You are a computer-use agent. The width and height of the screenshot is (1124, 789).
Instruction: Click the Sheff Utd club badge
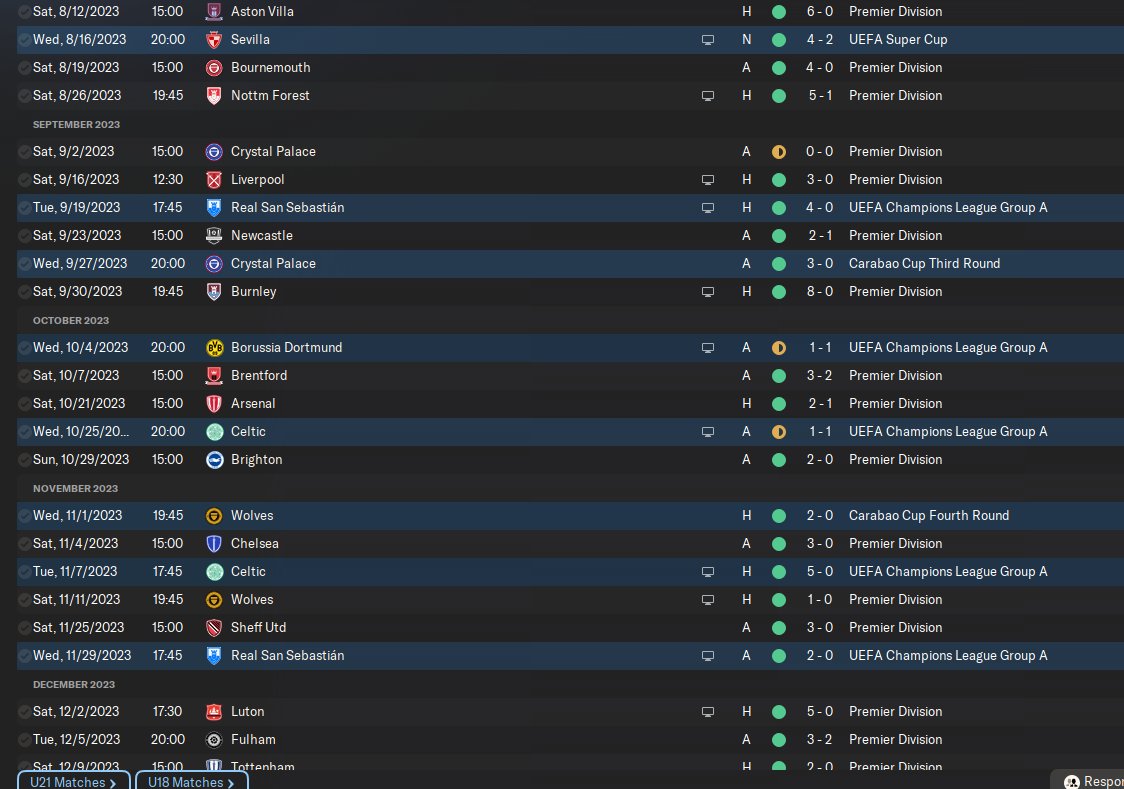pyautogui.click(x=214, y=628)
